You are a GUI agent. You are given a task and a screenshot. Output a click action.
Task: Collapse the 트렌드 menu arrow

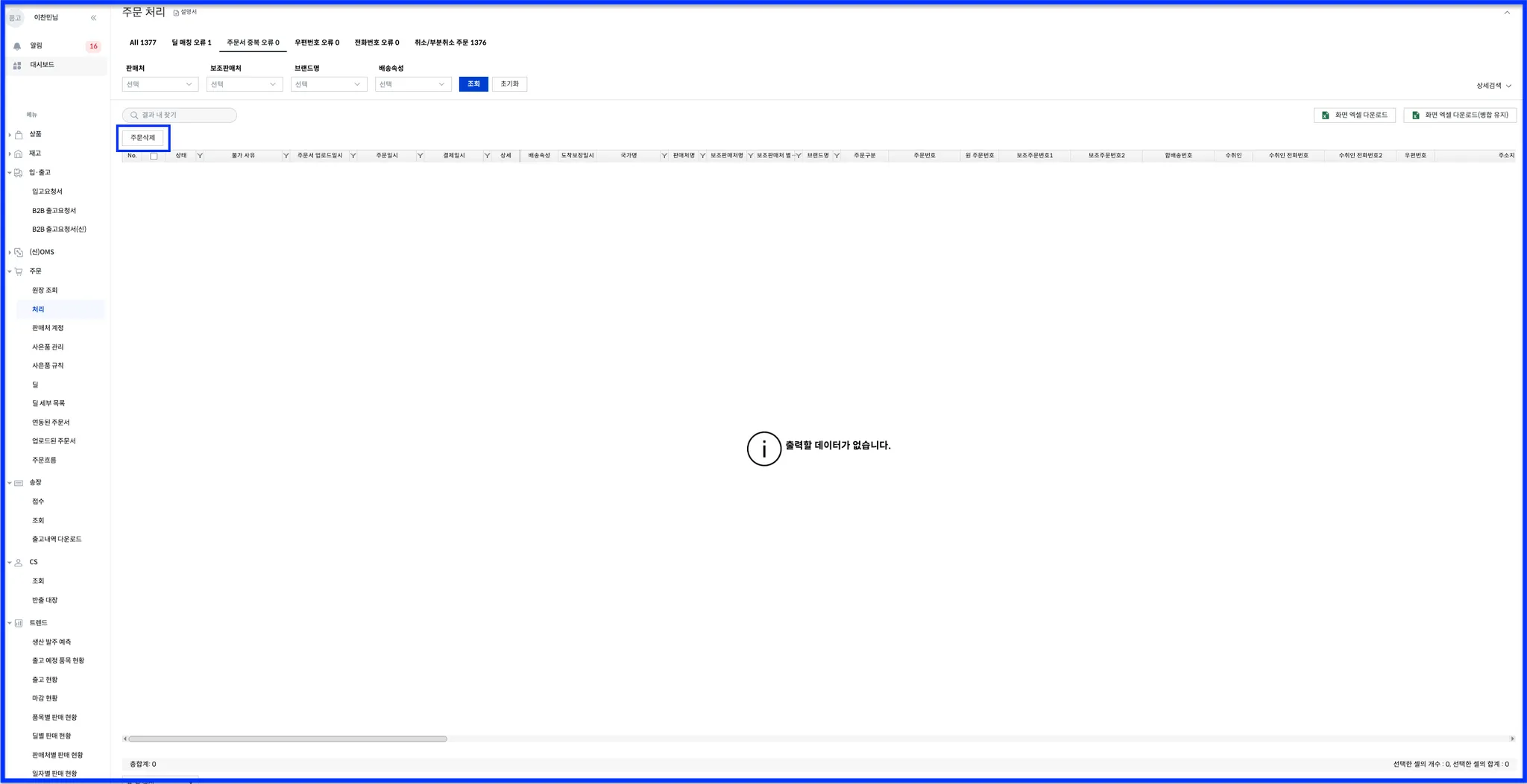click(10, 623)
